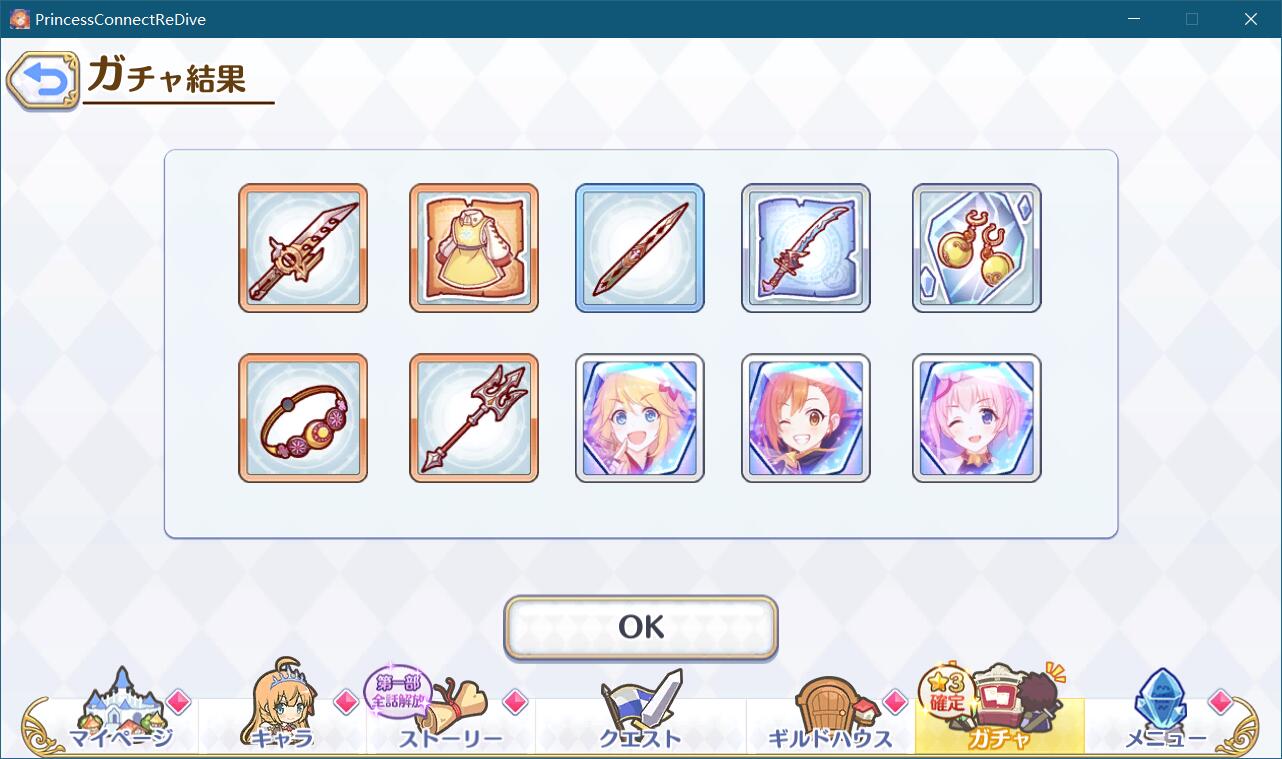1282x759 pixels.
Task: Click the blue-framed slim blade item
Action: pyautogui.click(x=640, y=248)
